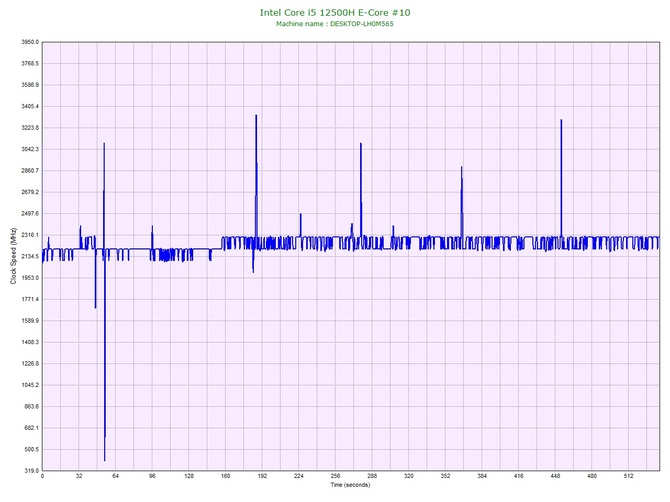Select the 3950.0 y-axis value
This screenshot has width=670, height=502.
tap(30, 42)
